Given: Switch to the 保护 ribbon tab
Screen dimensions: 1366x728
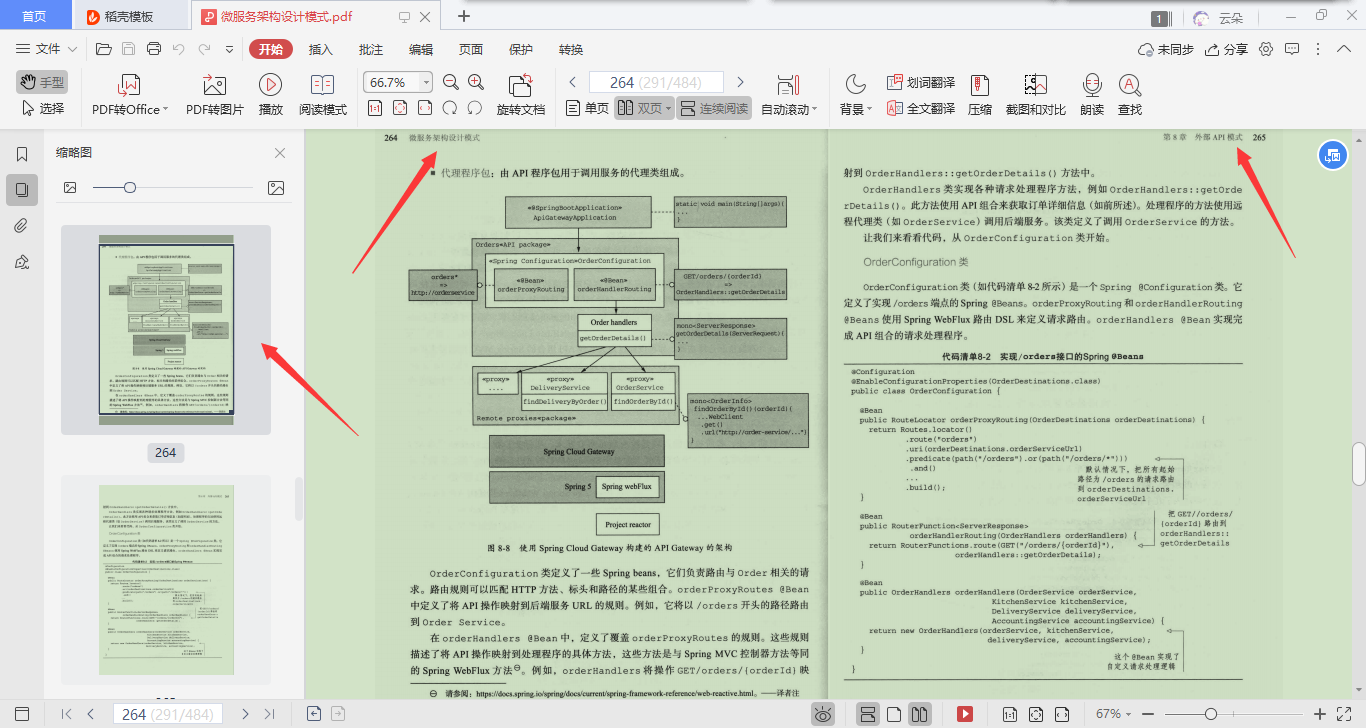Looking at the screenshot, I should (x=521, y=49).
